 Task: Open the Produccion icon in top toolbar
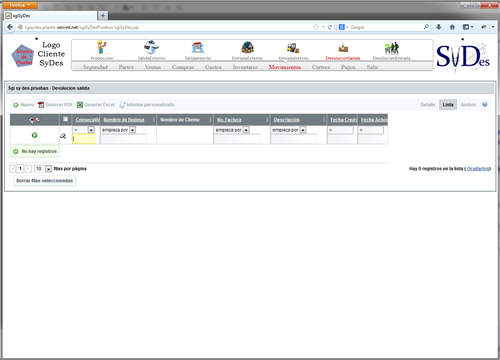click(101, 47)
